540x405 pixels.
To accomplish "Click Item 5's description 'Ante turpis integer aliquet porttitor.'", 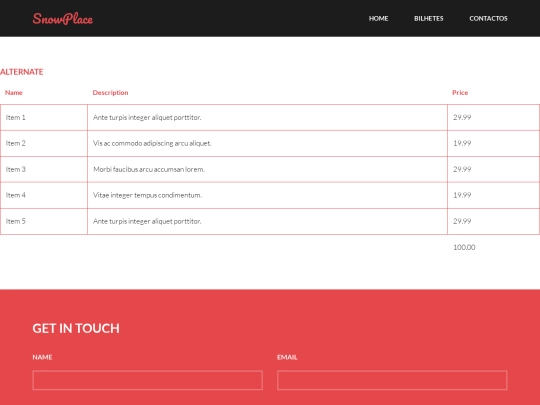I will pos(147,221).
